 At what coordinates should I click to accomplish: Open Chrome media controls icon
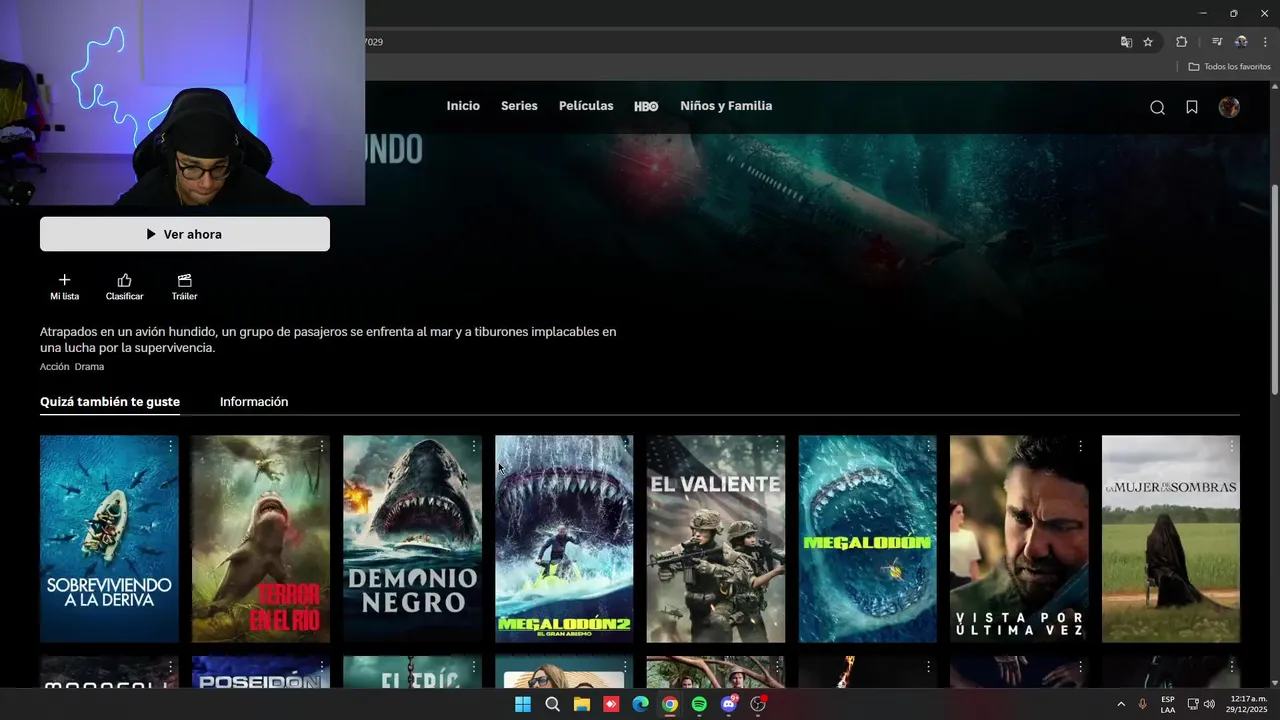tap(1217, 42)
